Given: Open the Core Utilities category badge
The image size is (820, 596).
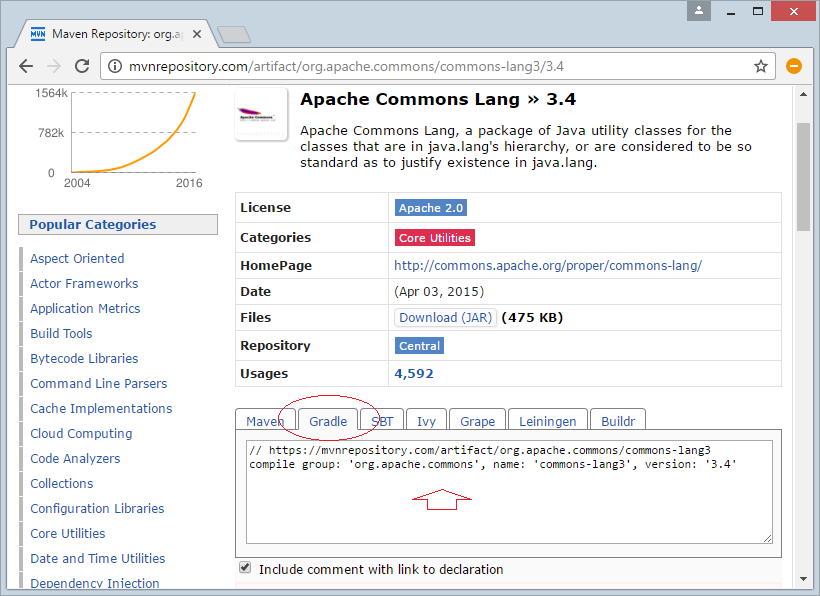Looking at the screenshot, I should 435,238.
